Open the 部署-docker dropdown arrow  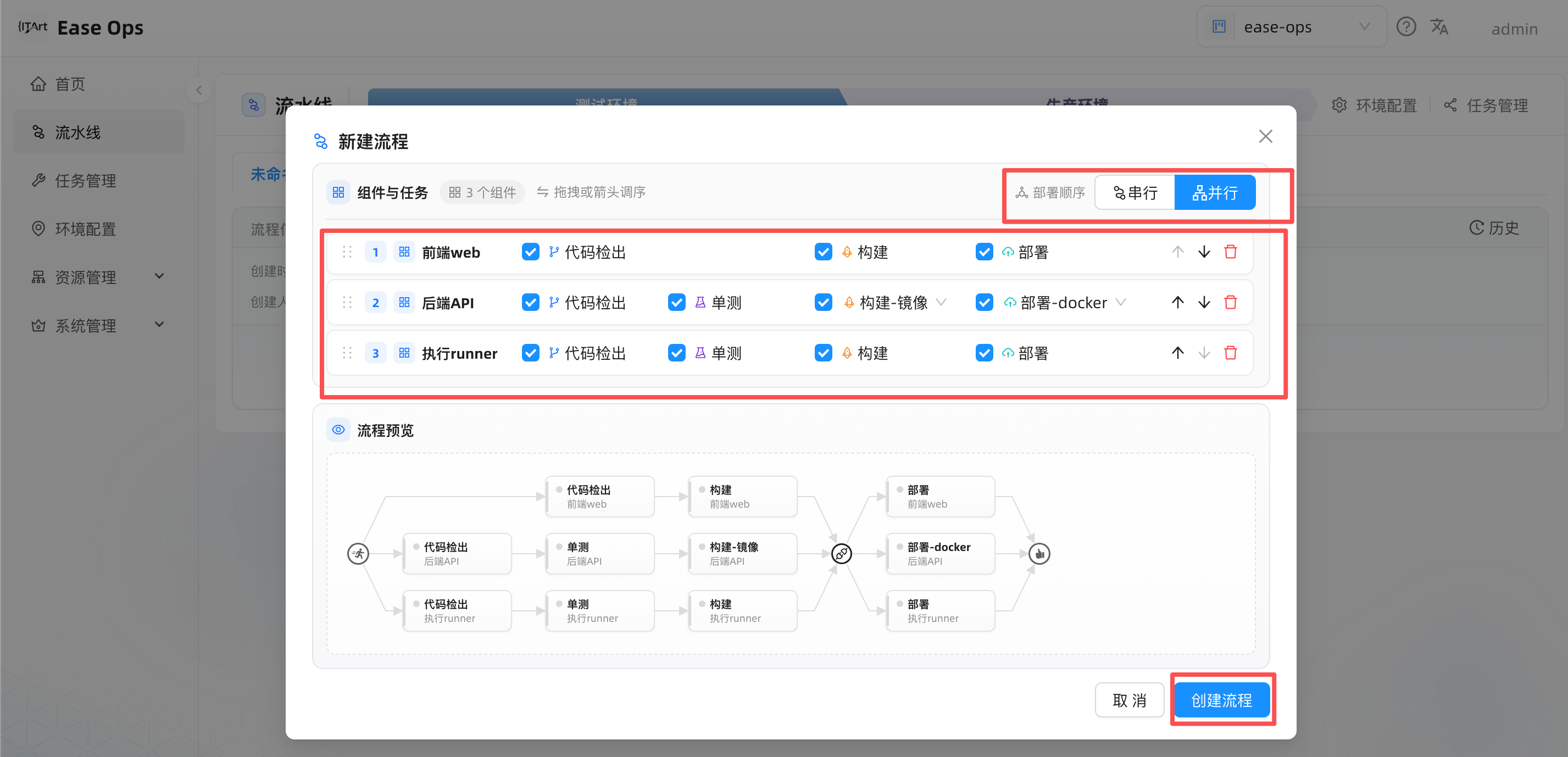click(1120, 303)
